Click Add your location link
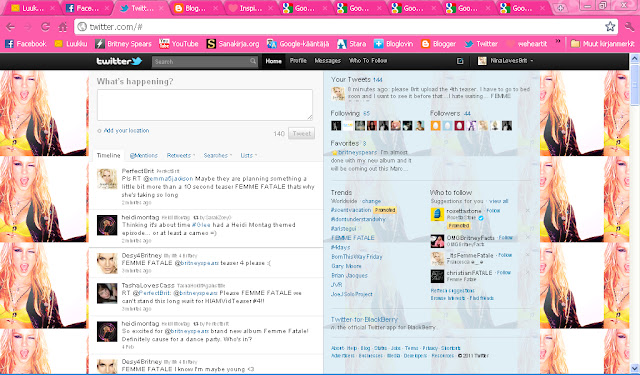Image resolution: width=640 pixels, height=375 pixels. click(x=127, y=131)
